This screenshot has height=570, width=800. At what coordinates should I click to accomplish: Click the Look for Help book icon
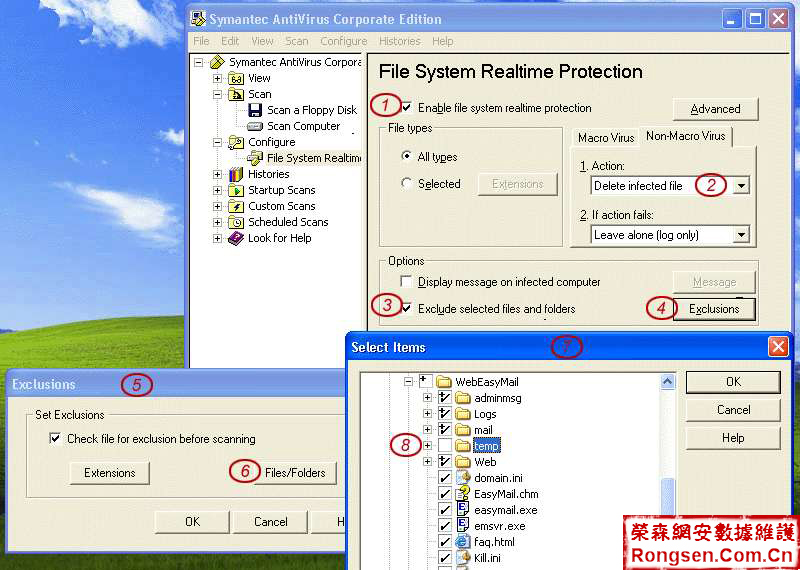236,238
